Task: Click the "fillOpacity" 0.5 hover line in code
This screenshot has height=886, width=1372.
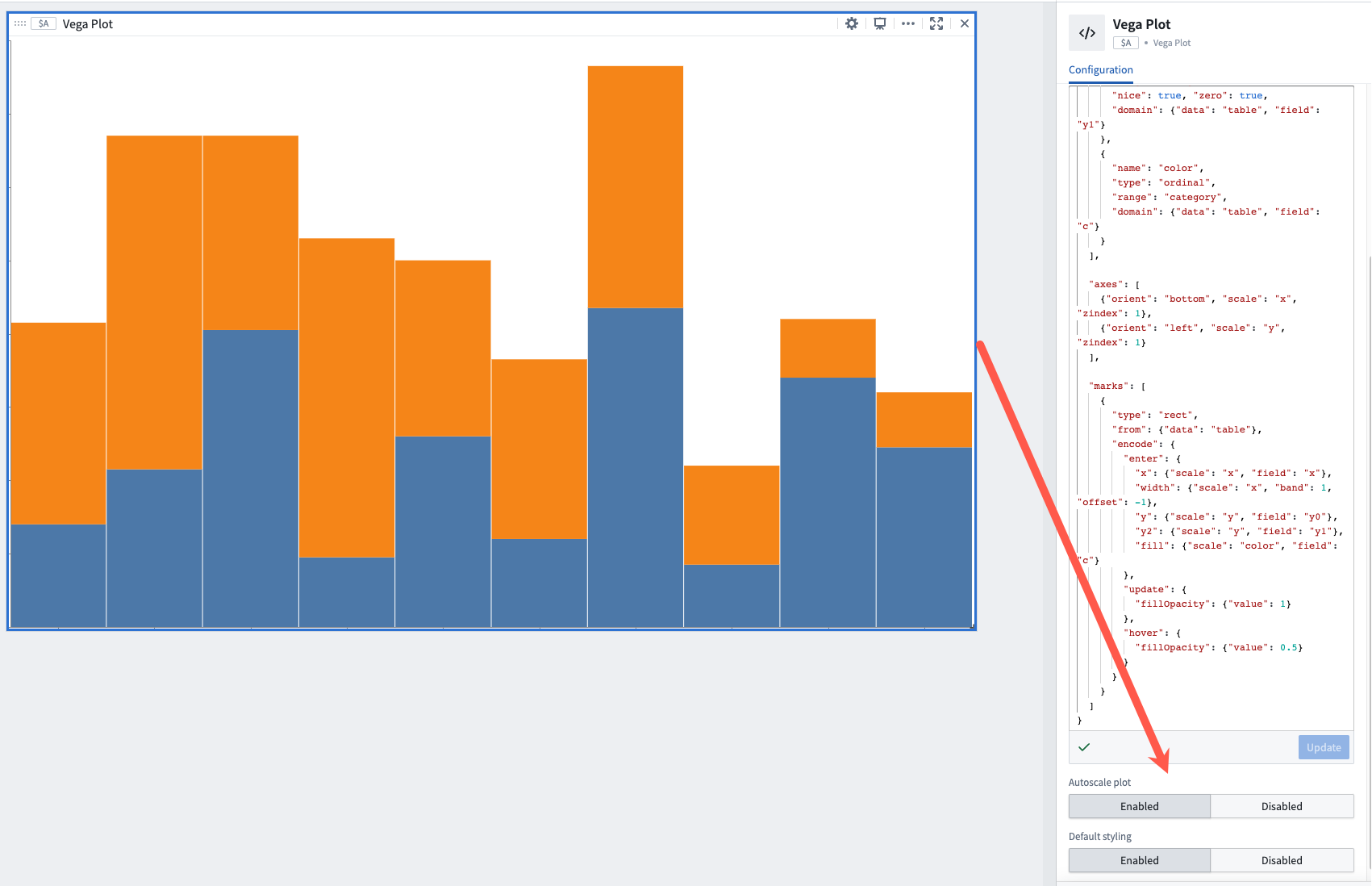Action: (1218, 647)
